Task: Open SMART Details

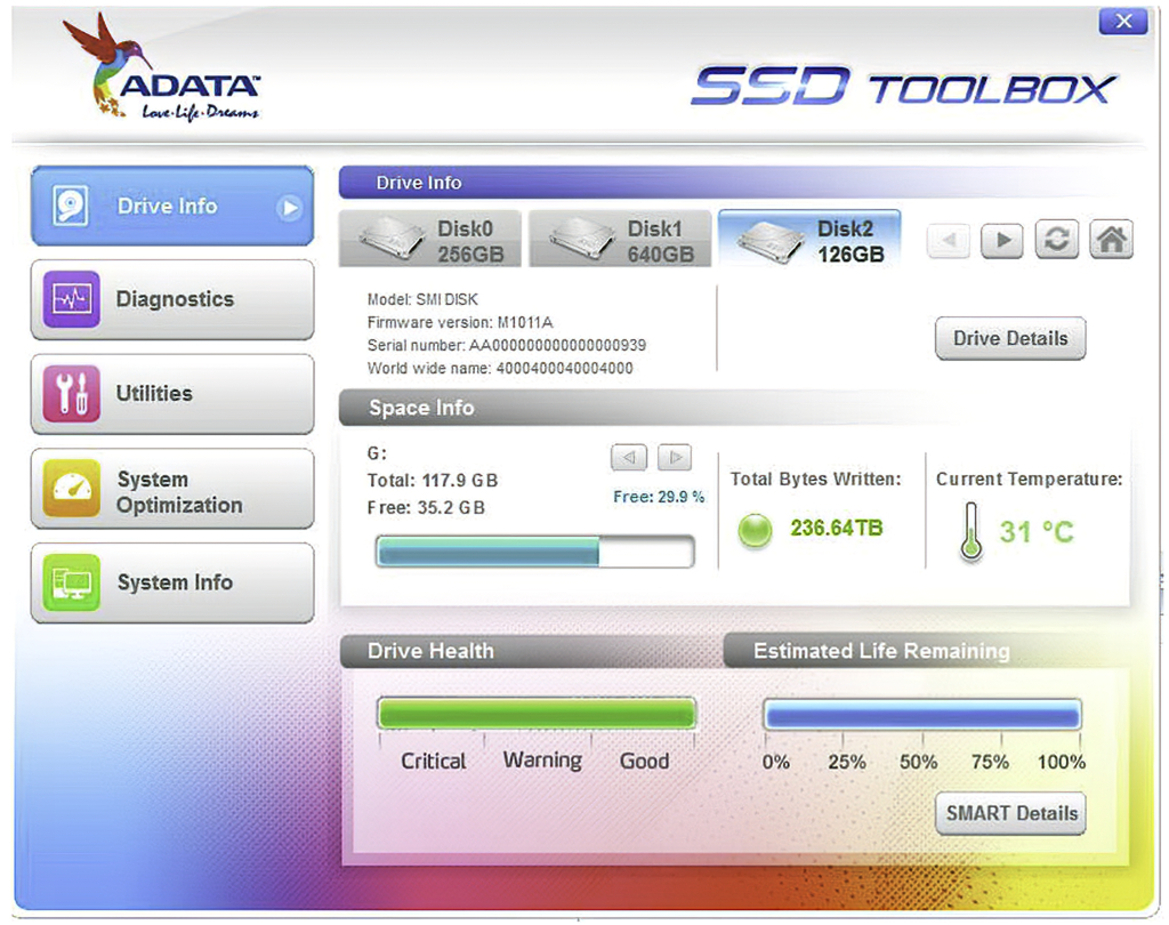Action: pos(1010,813)
